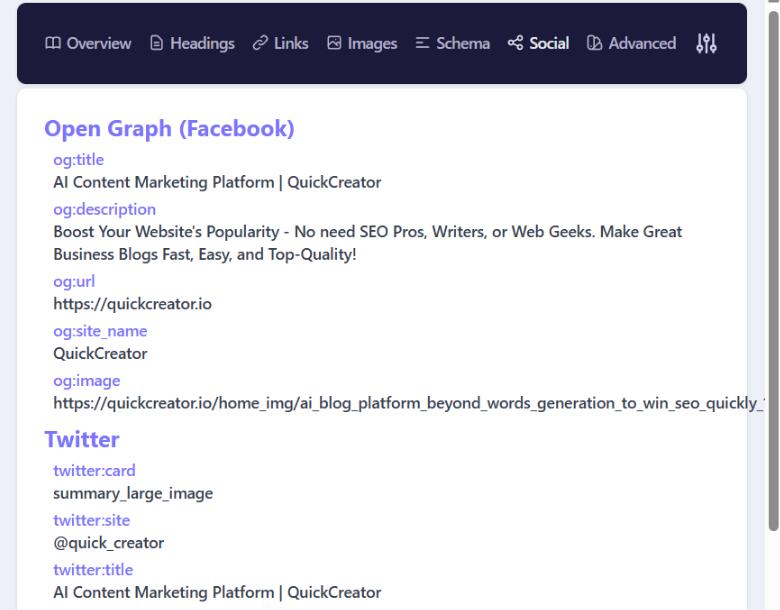The height and width of the screenshot is (610, 780).
Task: Click the document icon beside Headings
Action: [x=156, y=43]
